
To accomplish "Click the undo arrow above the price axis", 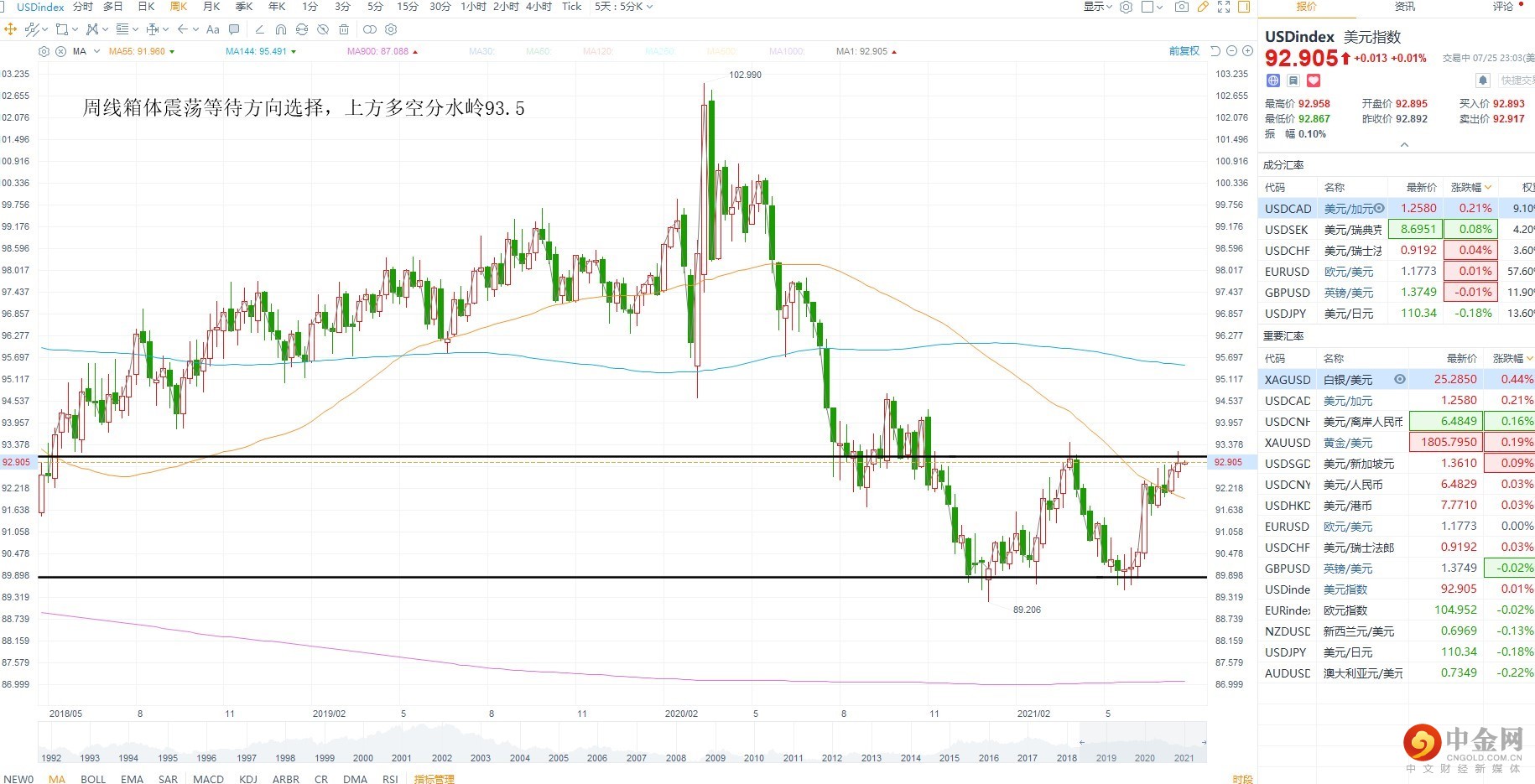I will coord(1215,51).
